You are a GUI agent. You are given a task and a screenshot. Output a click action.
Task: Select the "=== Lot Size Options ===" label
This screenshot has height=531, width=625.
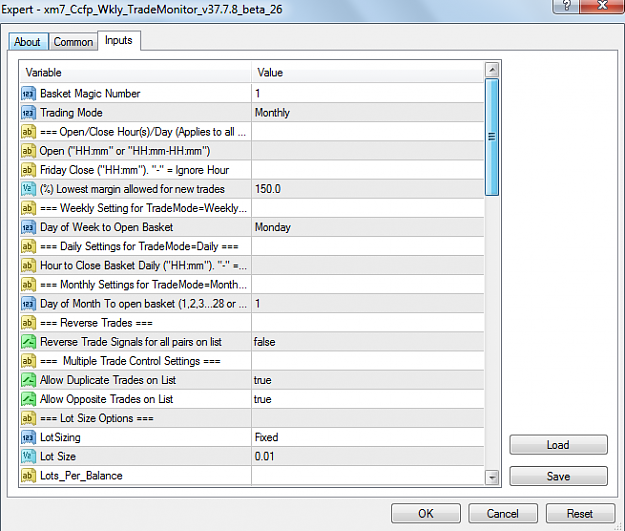[x=97, y=419]
